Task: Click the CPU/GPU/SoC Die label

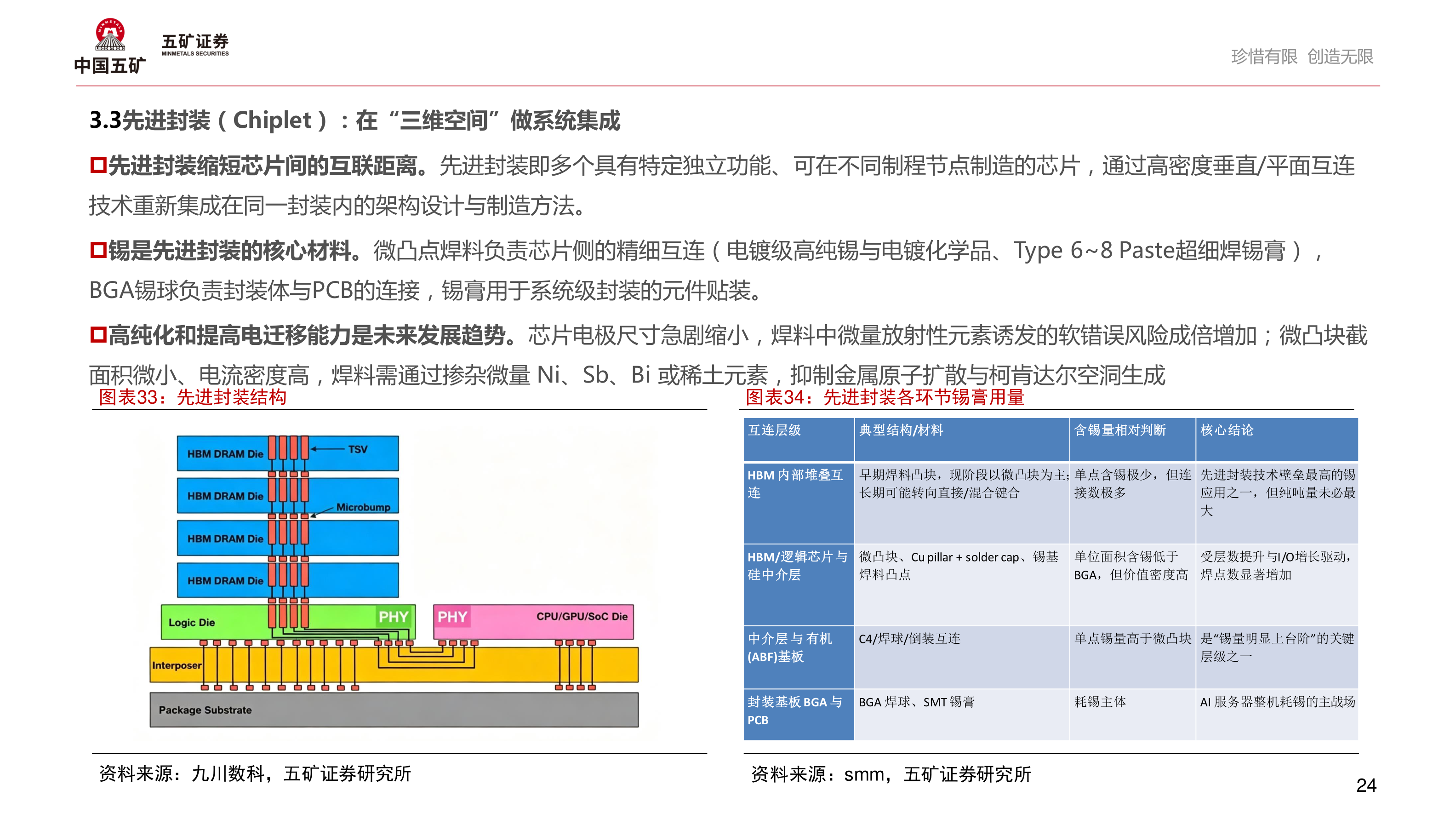Action: coord(582,616)
